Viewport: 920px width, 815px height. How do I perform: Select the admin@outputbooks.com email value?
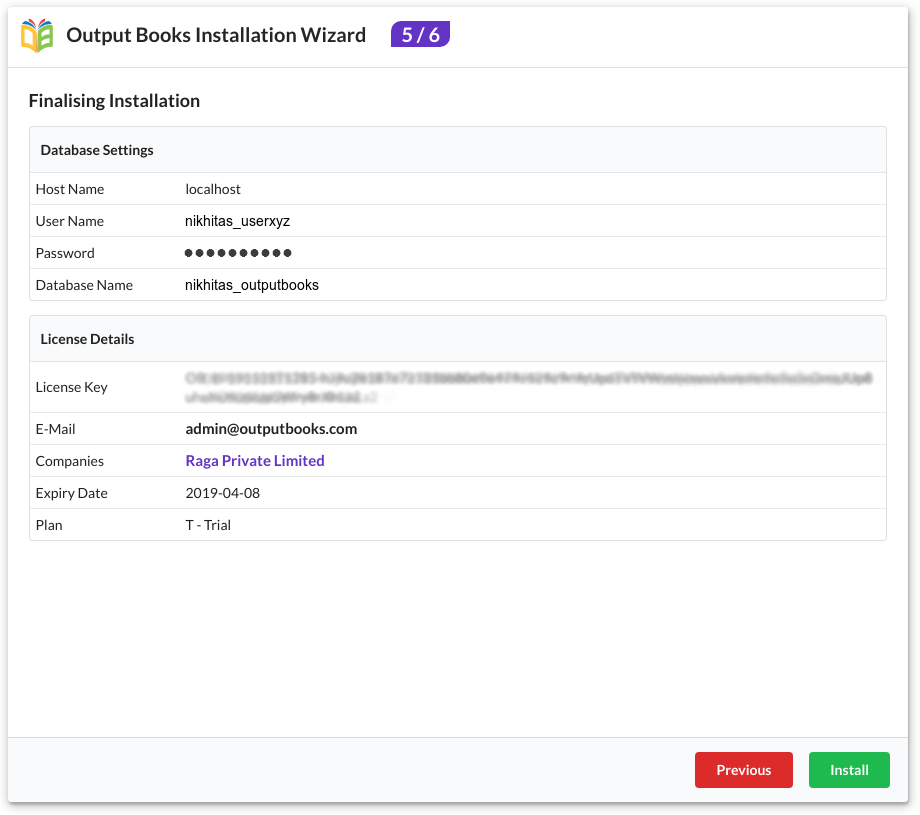pyautogui.click(x=271, y=429)
